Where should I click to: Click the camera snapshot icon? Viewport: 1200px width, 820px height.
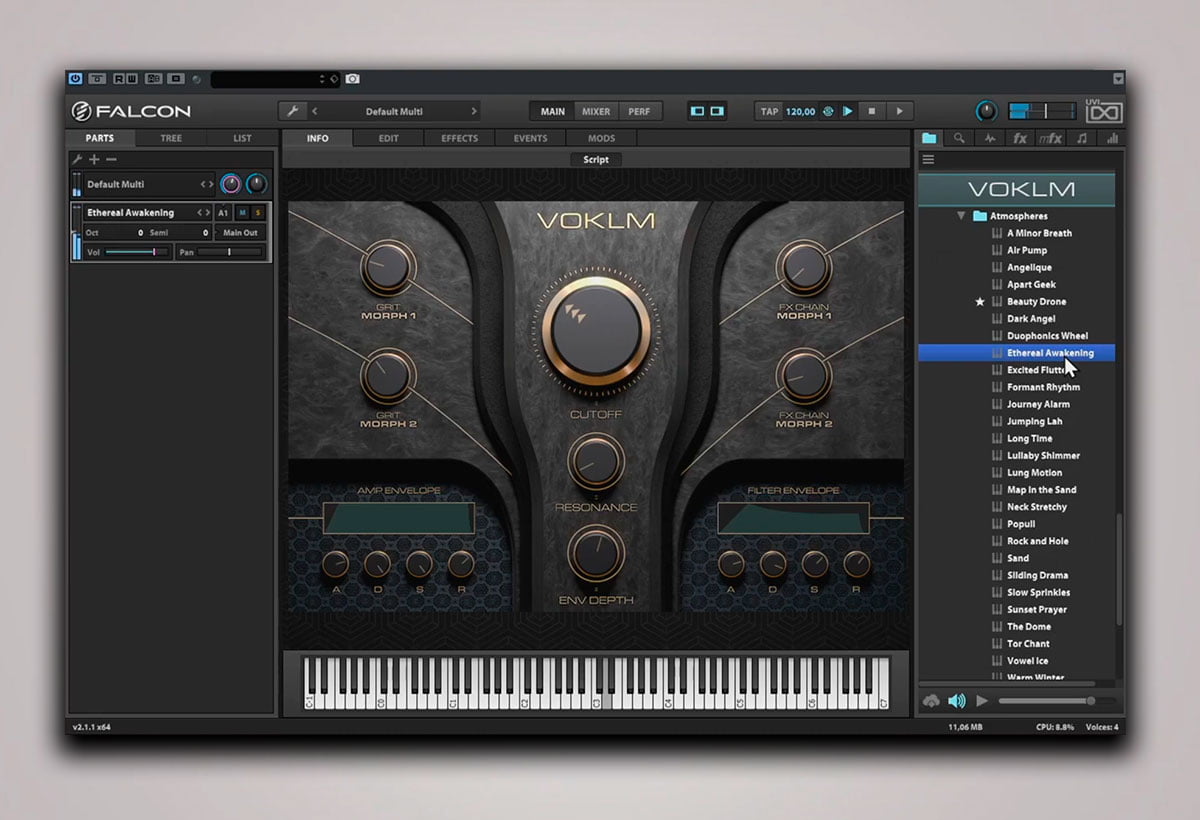pyautogui.click(x=352, y=78)
